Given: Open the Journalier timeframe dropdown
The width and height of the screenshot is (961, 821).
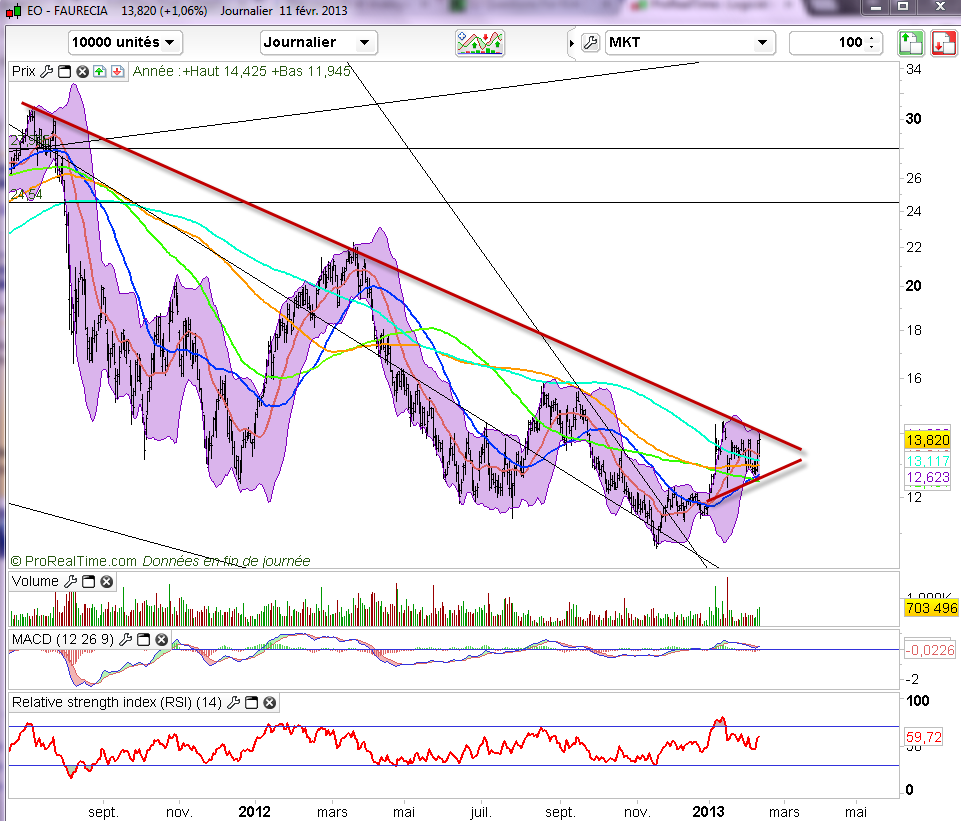Looking at the screenshot, I should (x=319, y=42).
